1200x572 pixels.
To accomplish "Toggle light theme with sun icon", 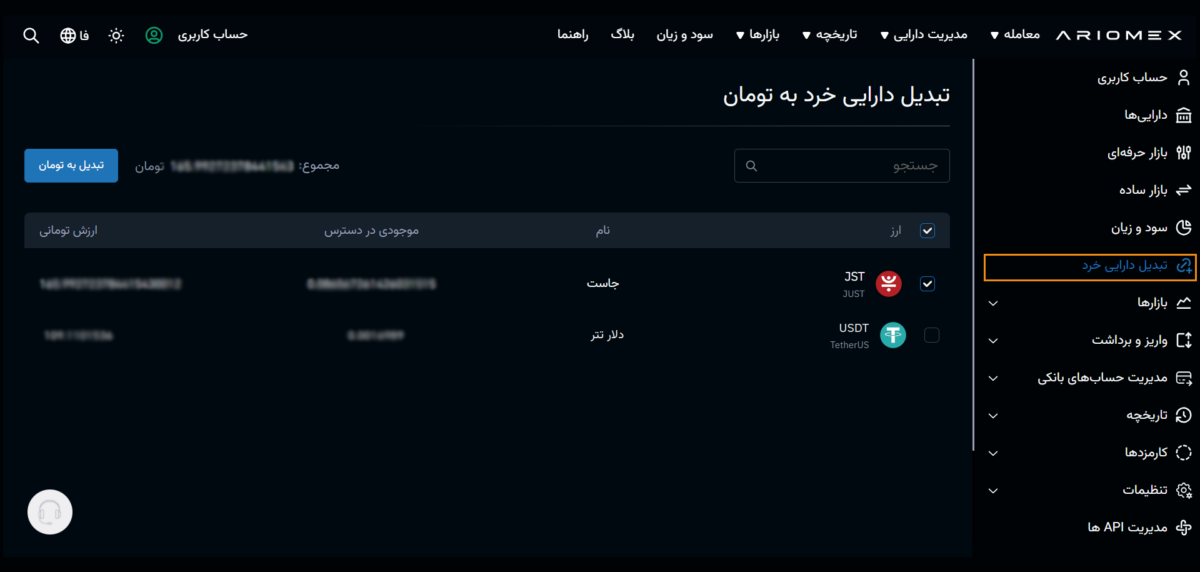I will [116, 35].
